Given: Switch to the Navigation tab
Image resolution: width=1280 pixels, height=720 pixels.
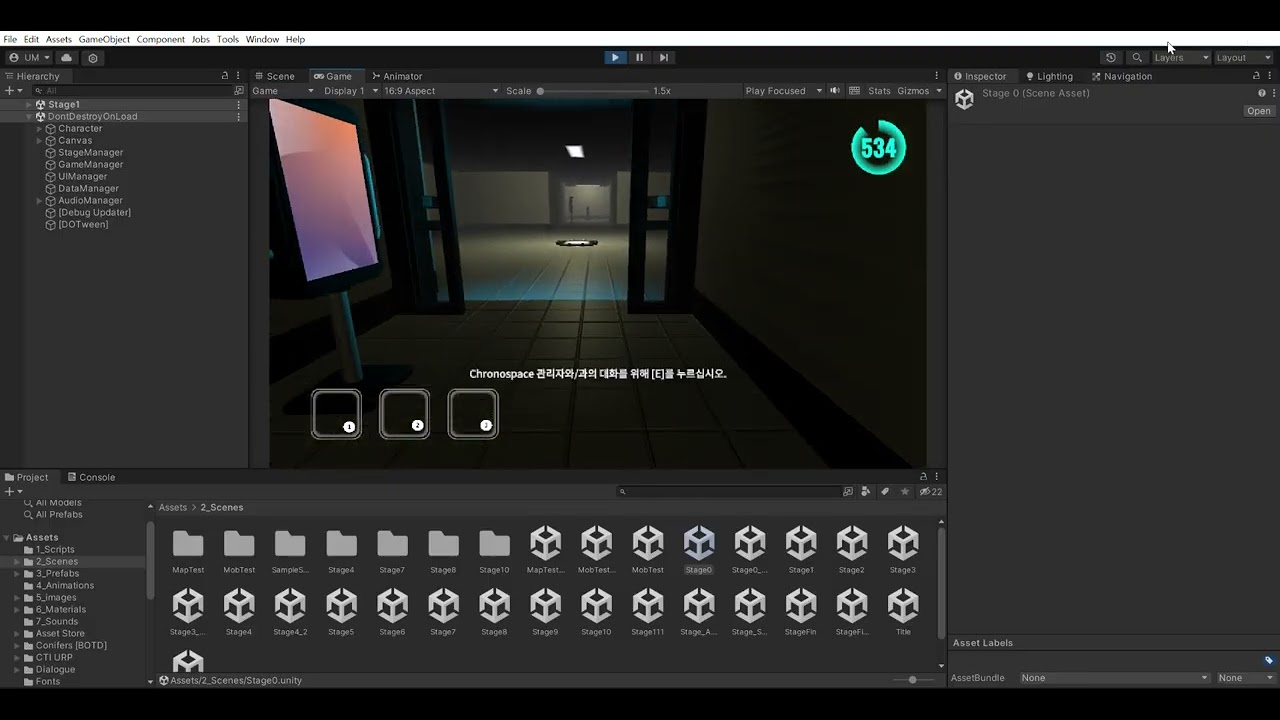Looking at the screenshot, I should pos(1122,76).
